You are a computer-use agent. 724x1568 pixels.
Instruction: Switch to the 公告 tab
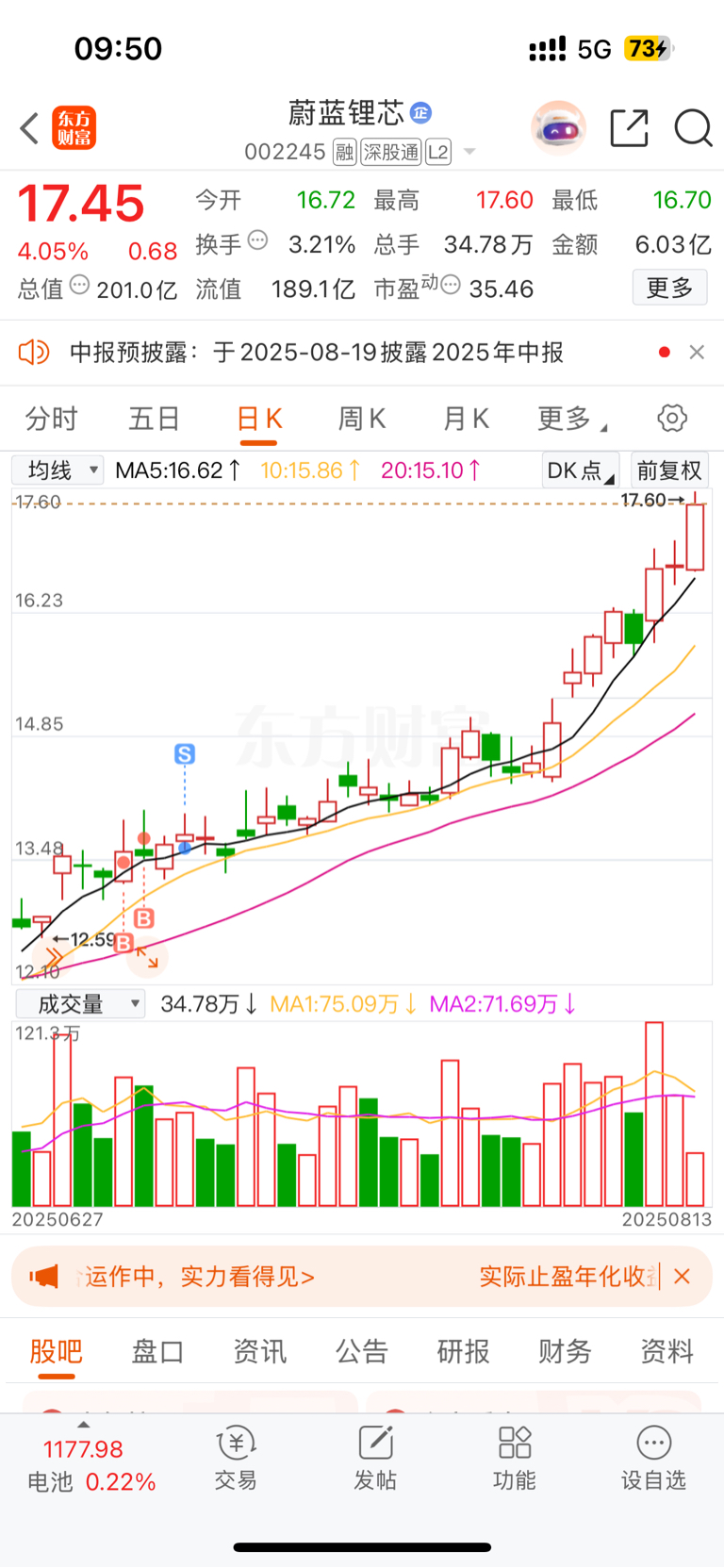click(362, 1351)
